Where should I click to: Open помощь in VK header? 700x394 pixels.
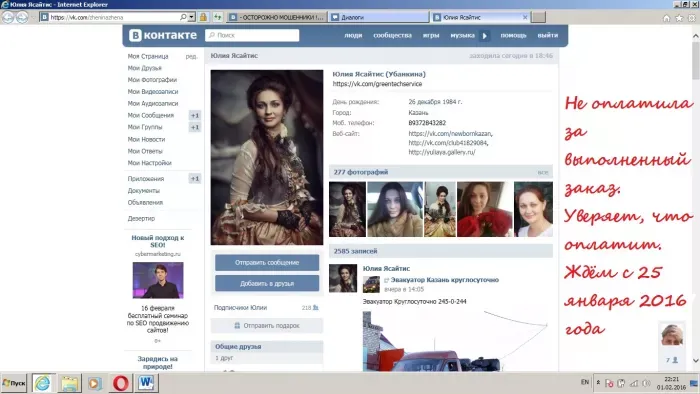pyautogui.click(x=513, y=35)
